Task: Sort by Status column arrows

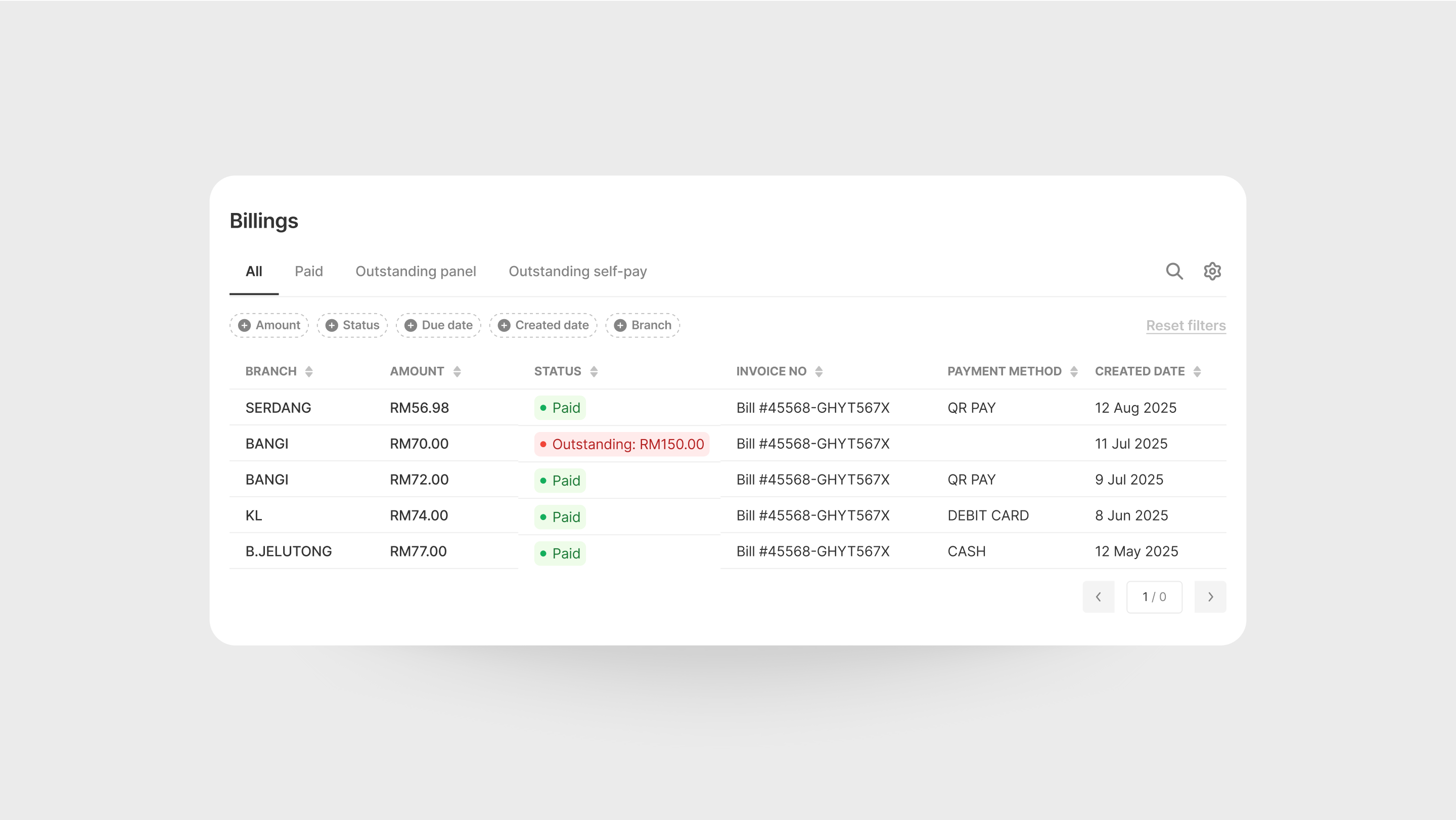Action: pyautogui.click(x=594, y=371)
